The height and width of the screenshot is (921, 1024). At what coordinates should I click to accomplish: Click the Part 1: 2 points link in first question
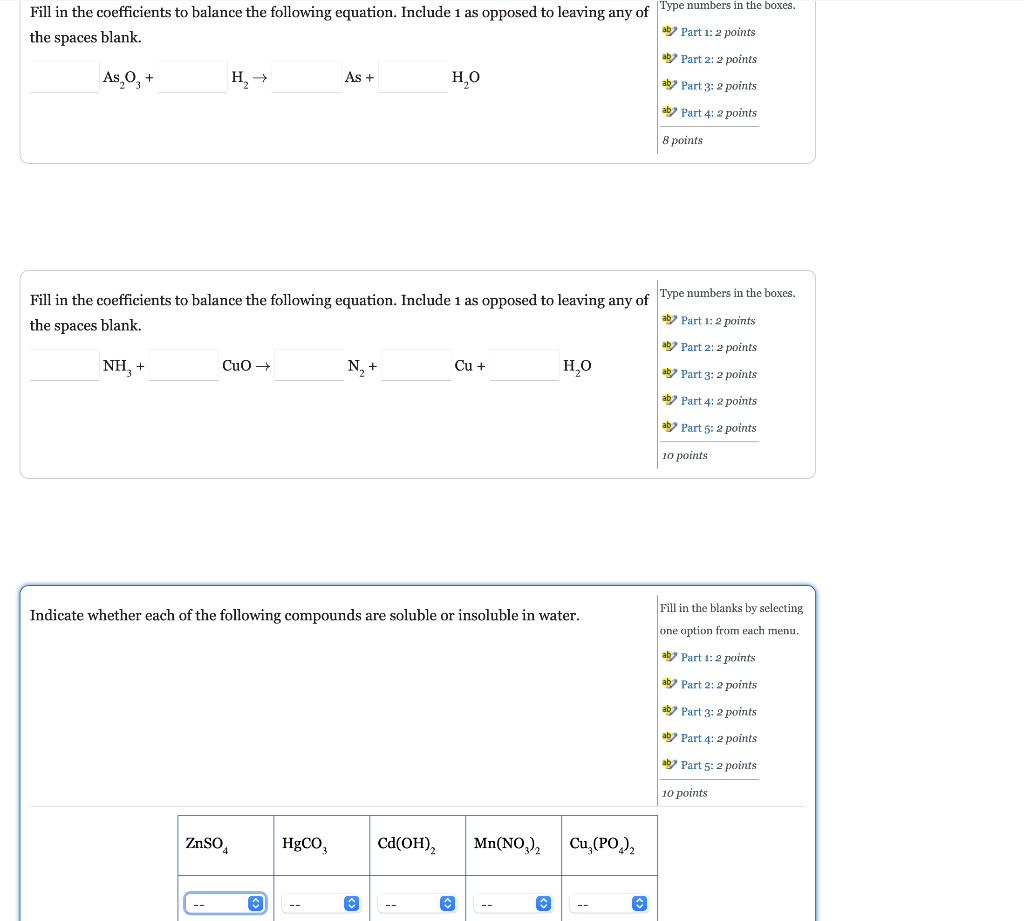(x=718, y=32)
